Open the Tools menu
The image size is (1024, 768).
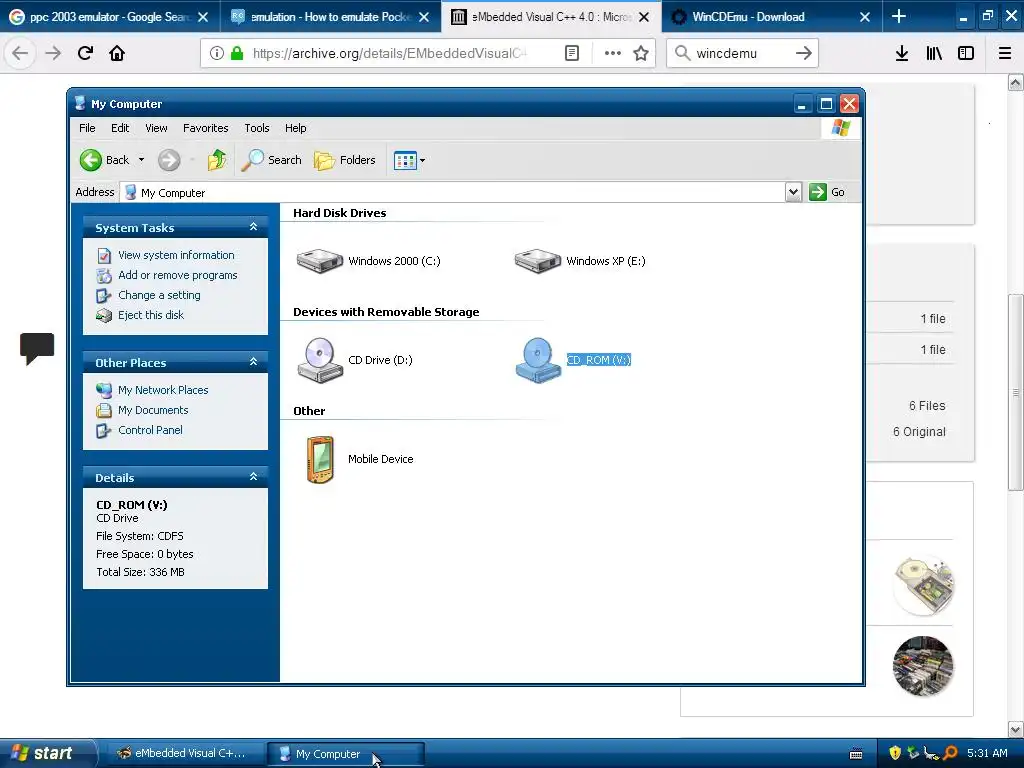pos(257,128)
